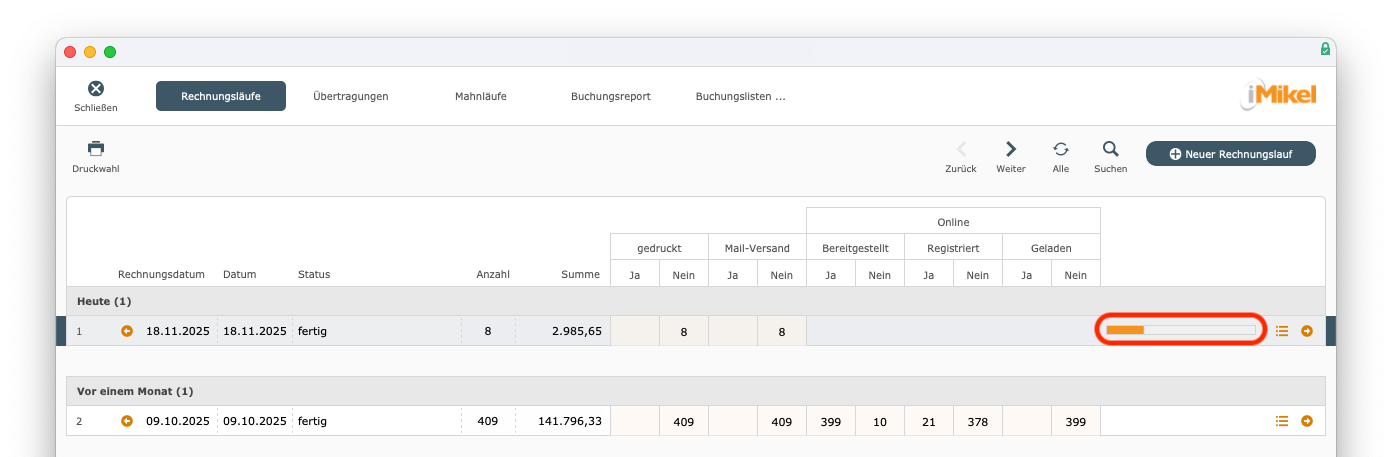The image size is (1392, 457).
Task: Open the Druckwahl printer options
Action: 96,149
